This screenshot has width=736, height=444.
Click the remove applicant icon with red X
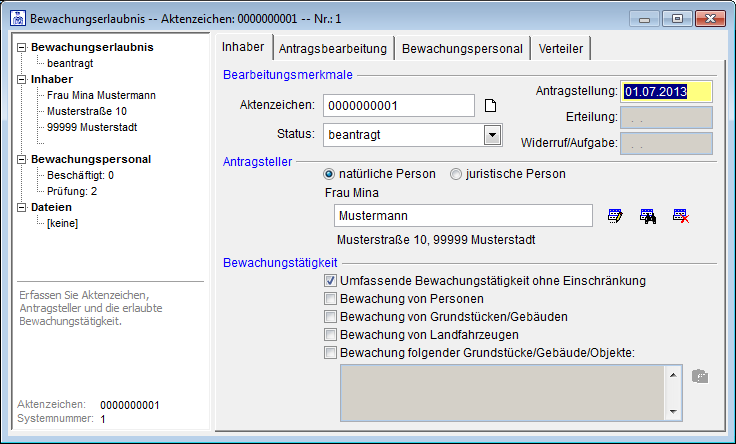point(681,215)
